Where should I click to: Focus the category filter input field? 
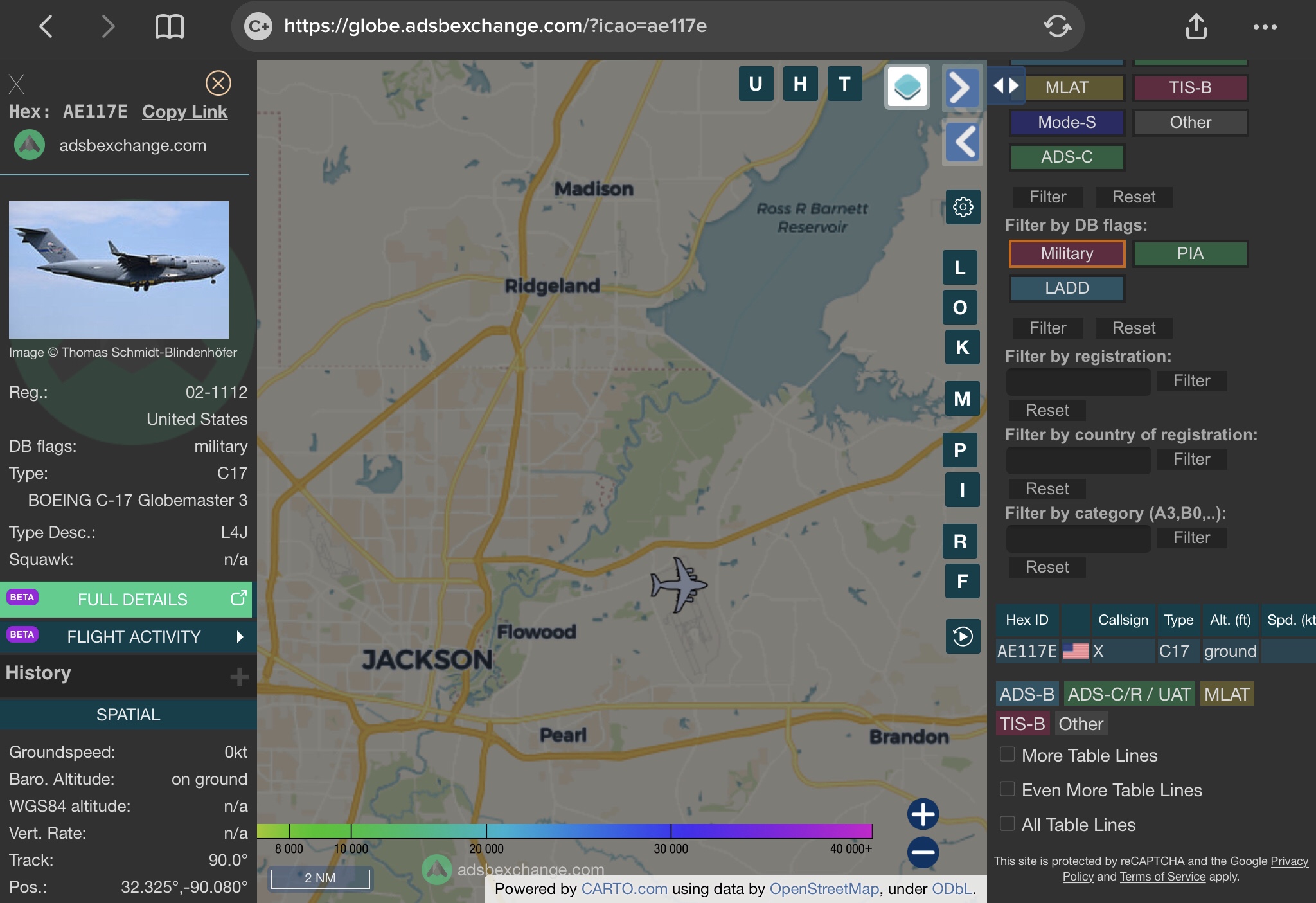coord(1078,538)
